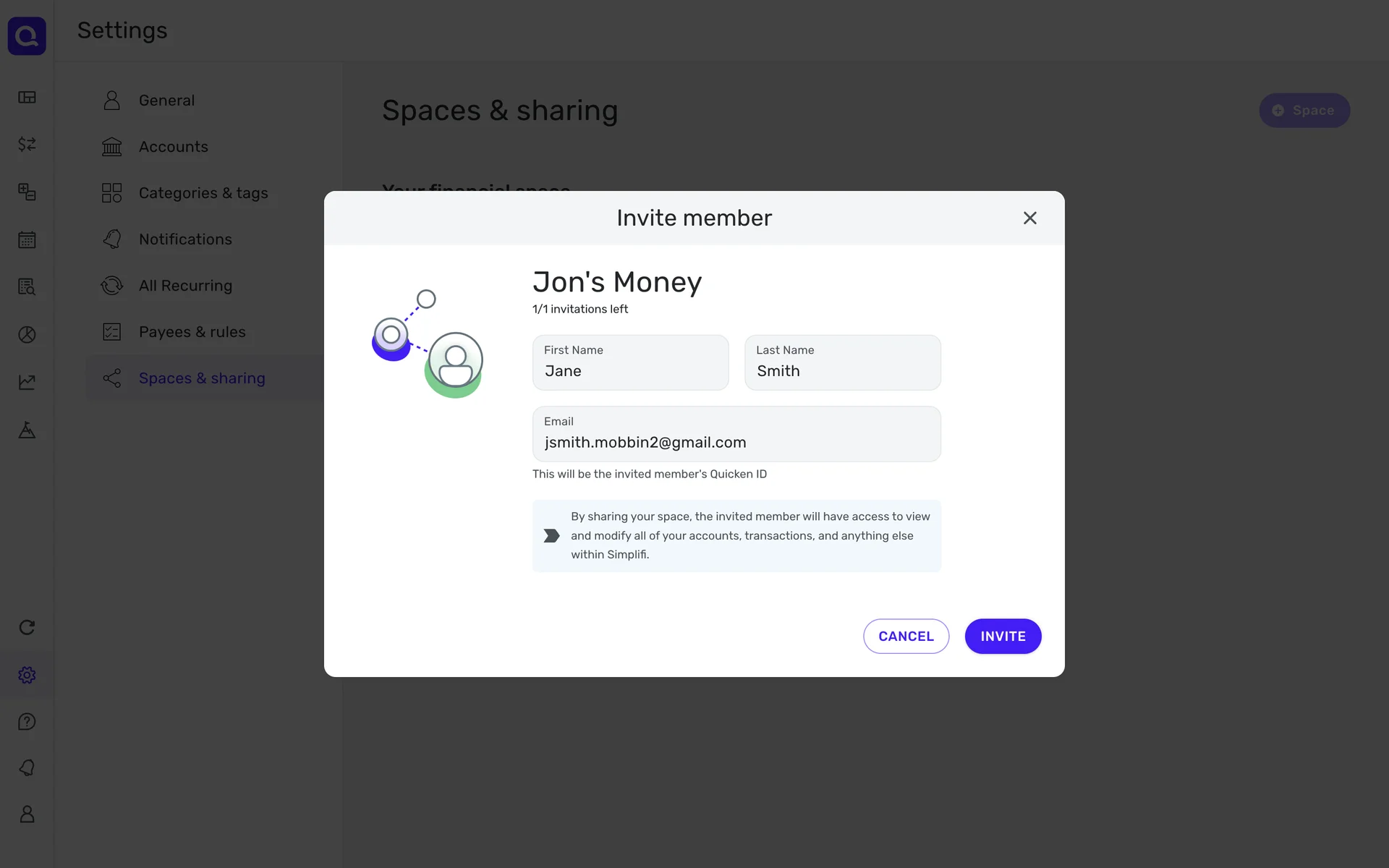The height and width of the screenshot is (868, 1389).
Task: Click the Simplifi logo icon
Action: click(27, 35)
